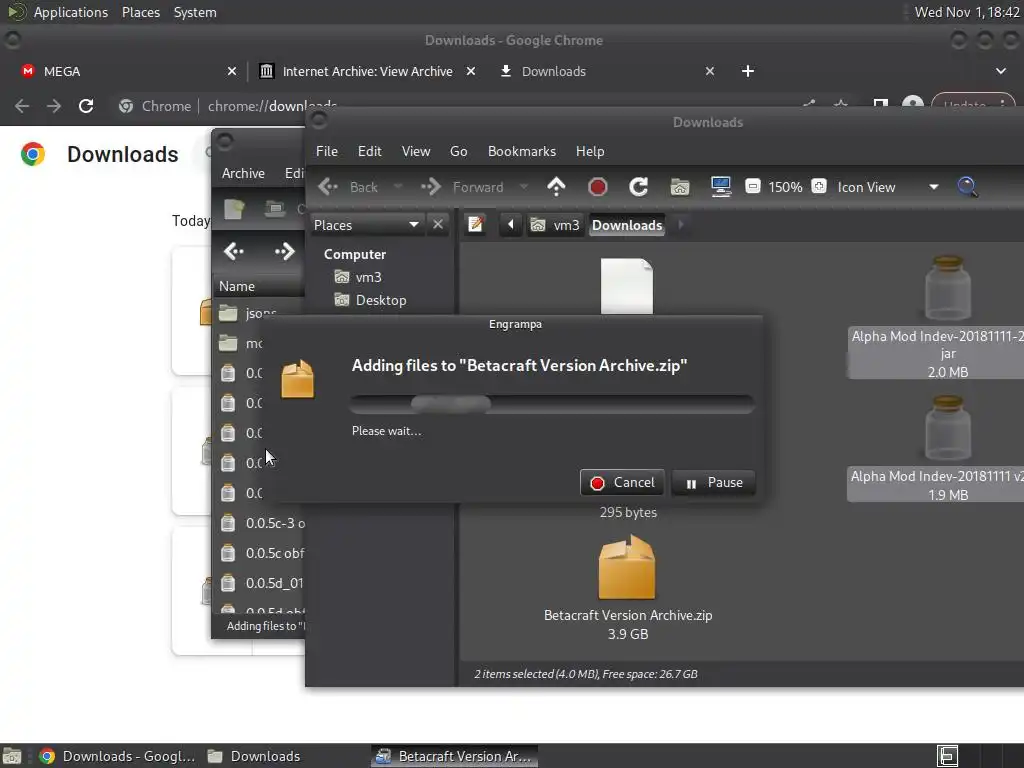This screenshot has width=1024, height=768.
Task: Select Betacraft Version Archive.zip file icon
Action: tap(627, 567)
